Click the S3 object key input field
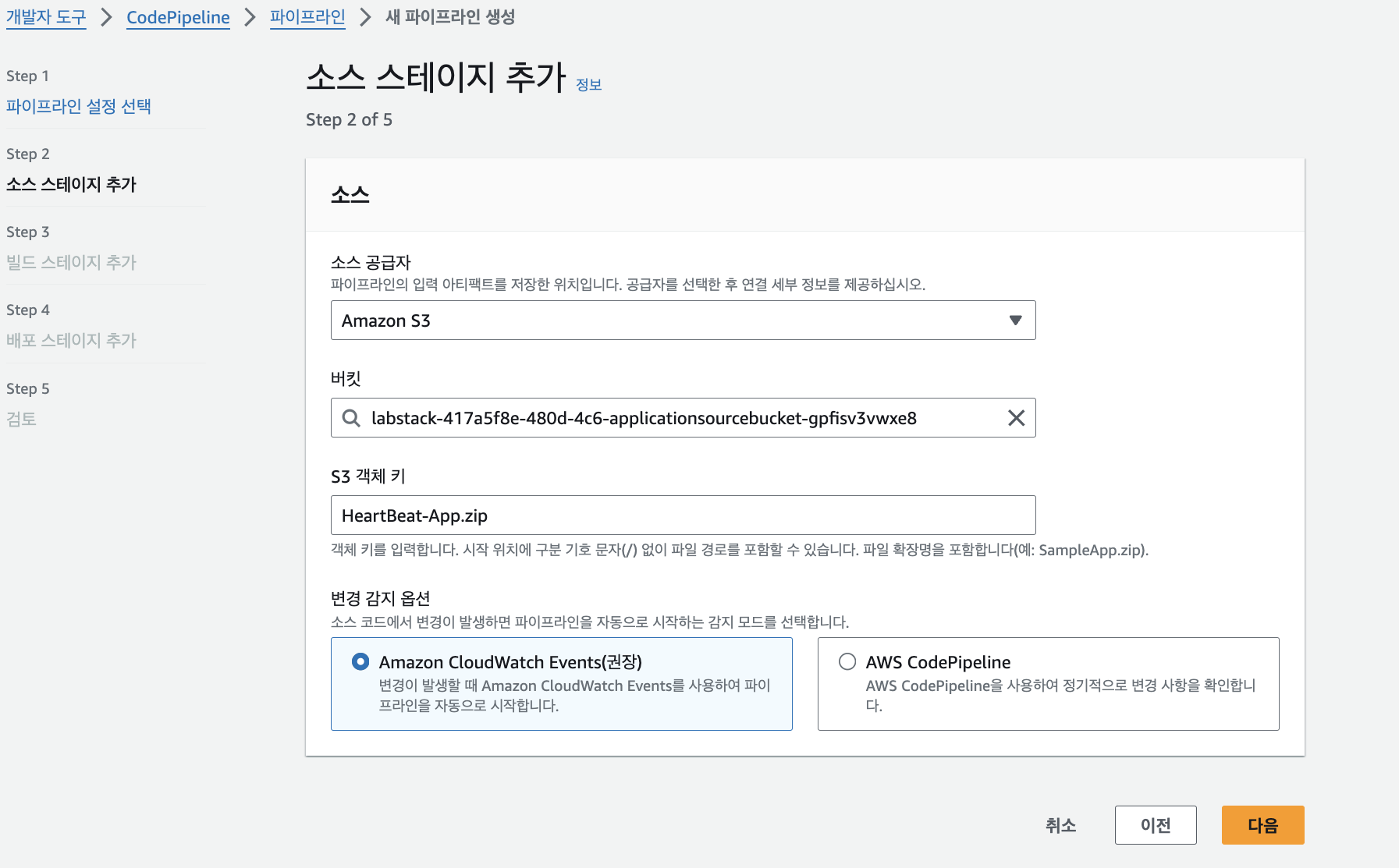This screenshot has width=1399, height=868. pyautogui.click(x=683, y=515)
